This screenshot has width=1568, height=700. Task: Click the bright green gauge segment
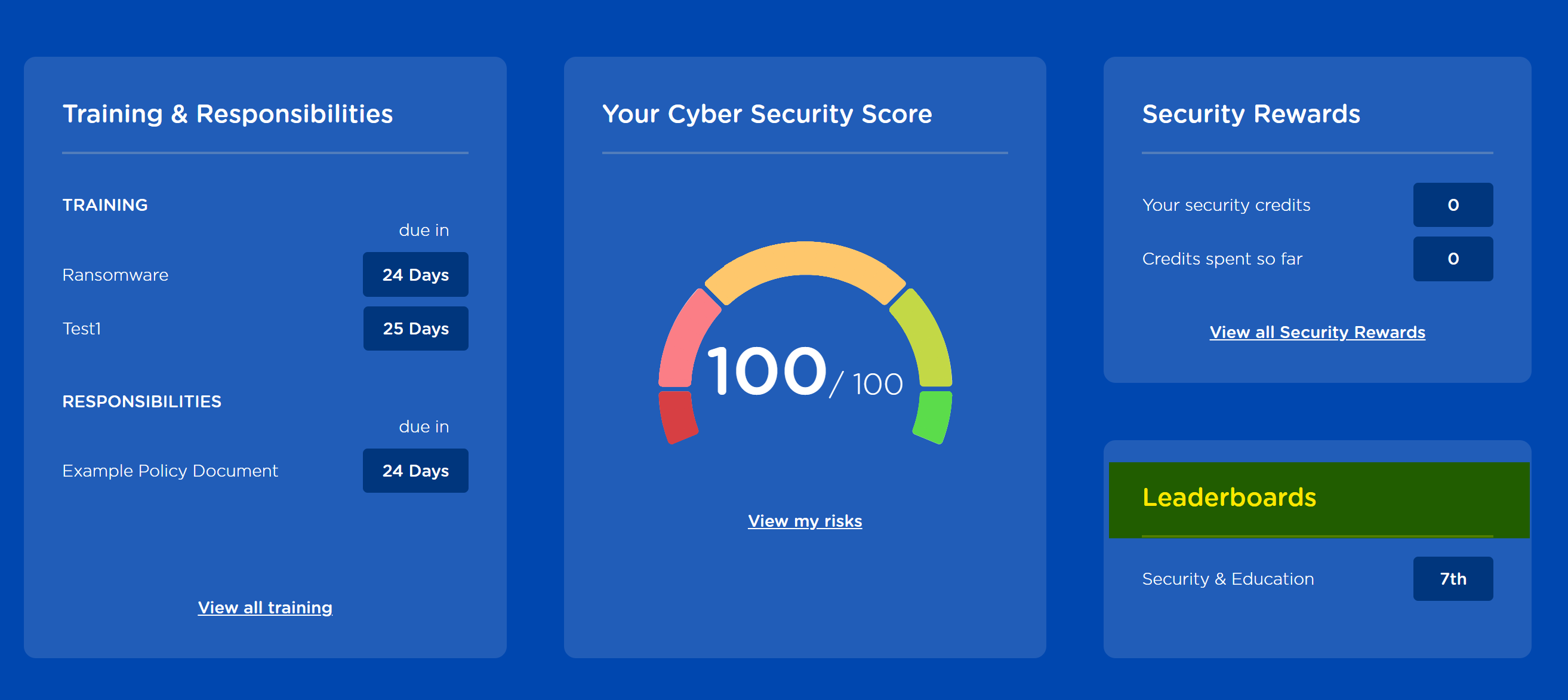[932, 417]
